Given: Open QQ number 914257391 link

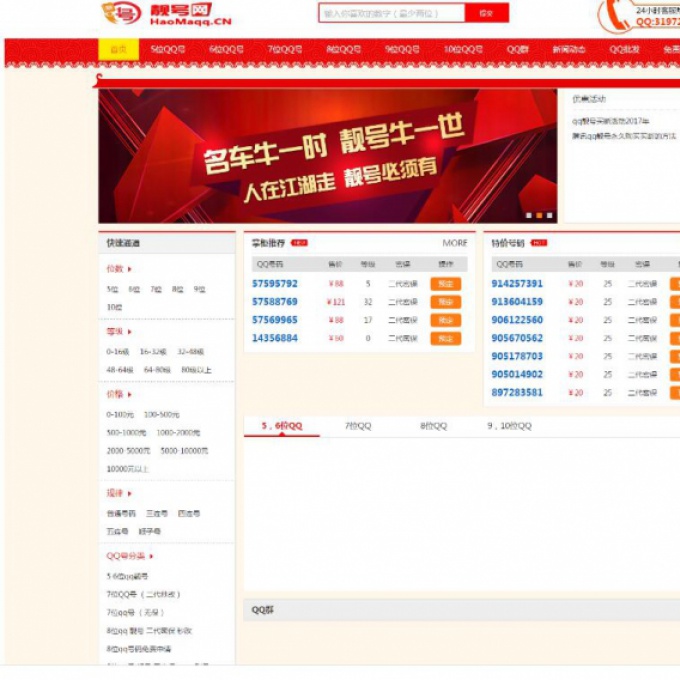Looking at the screenshot, I should (x=517, y=284).
